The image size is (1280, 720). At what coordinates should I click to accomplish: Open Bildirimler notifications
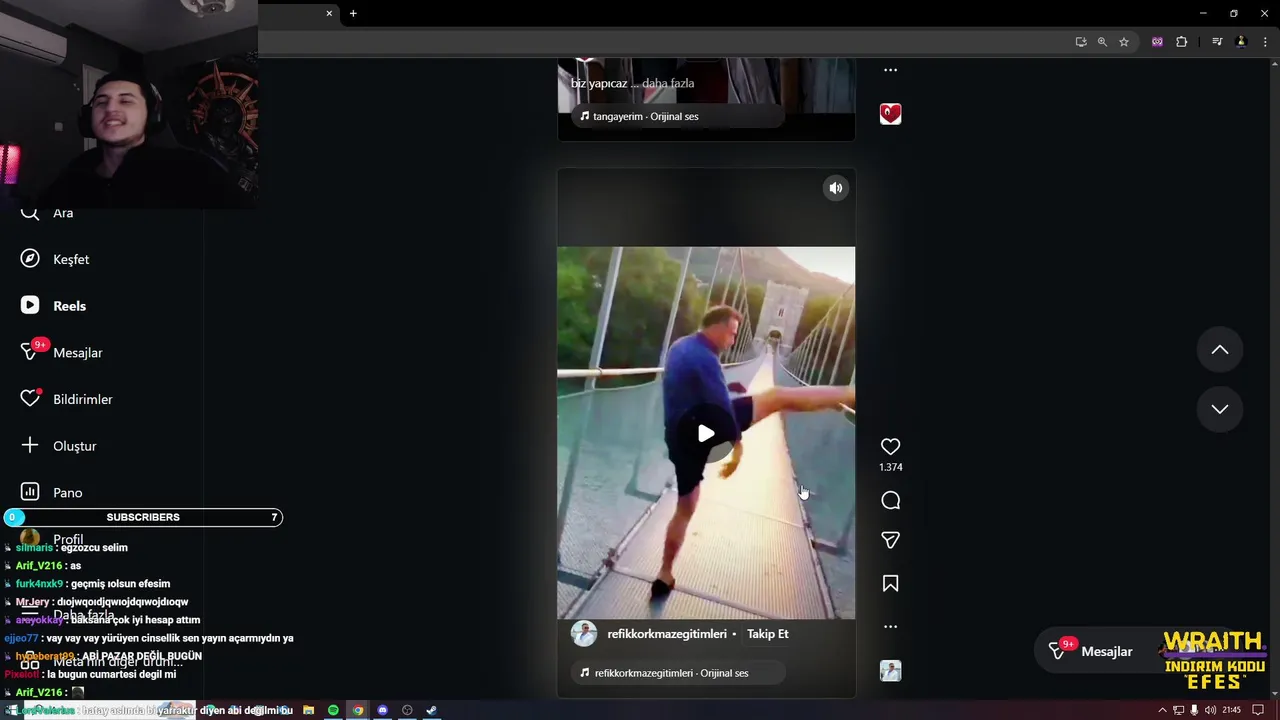pyautogui.click(x=66, y=399)
